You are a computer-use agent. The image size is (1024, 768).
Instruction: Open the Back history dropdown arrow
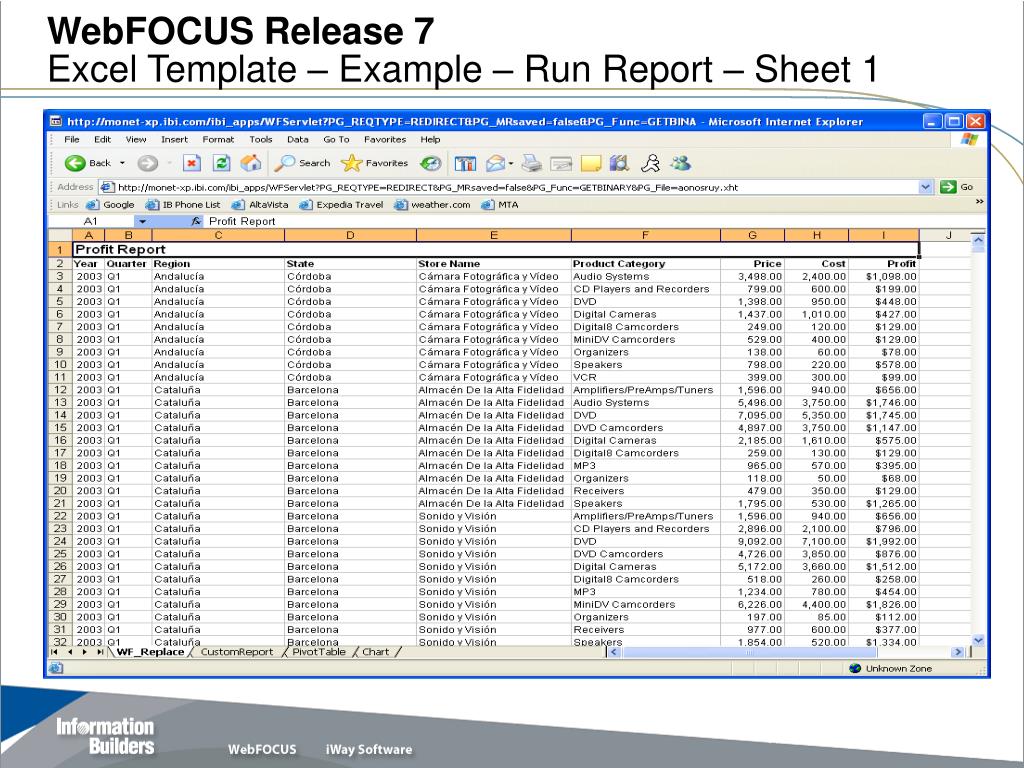[122, 163]
